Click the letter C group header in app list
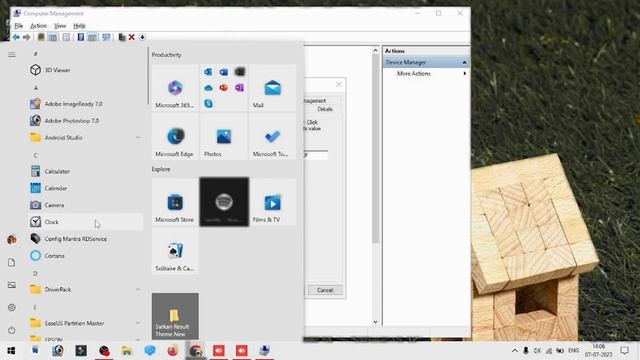This screenshot has height=360, width=640. point(36,155)
